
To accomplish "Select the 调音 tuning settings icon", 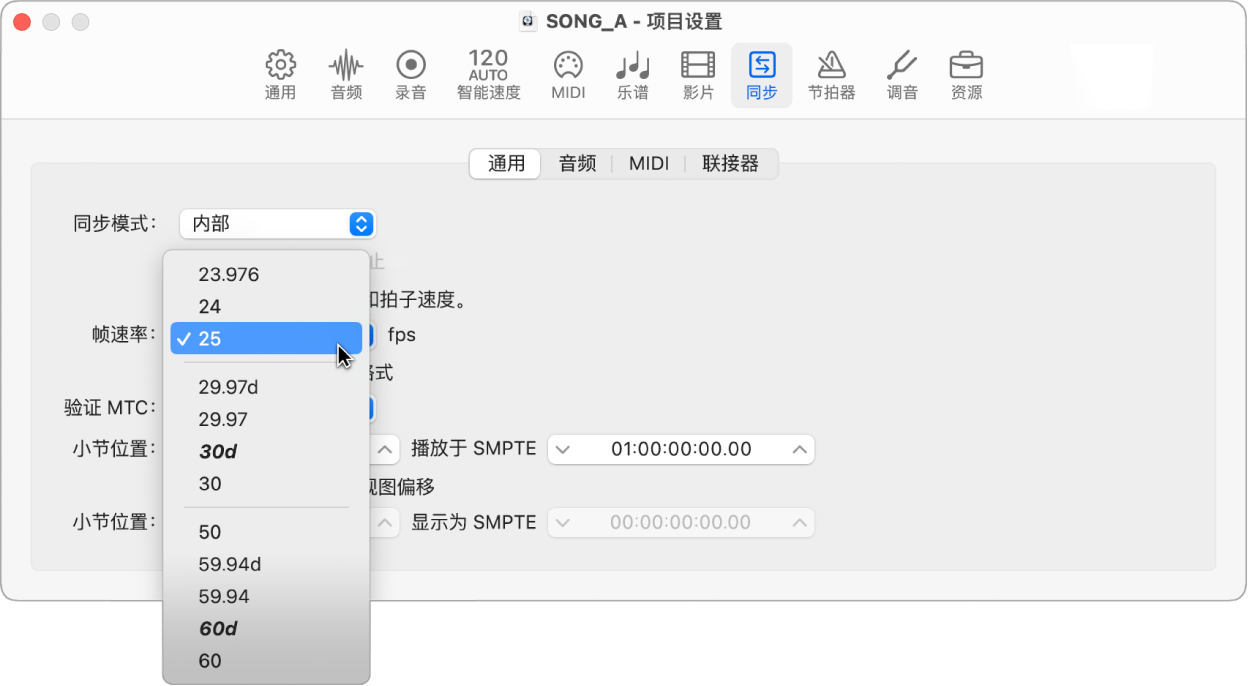I will (x=901, y=74).
